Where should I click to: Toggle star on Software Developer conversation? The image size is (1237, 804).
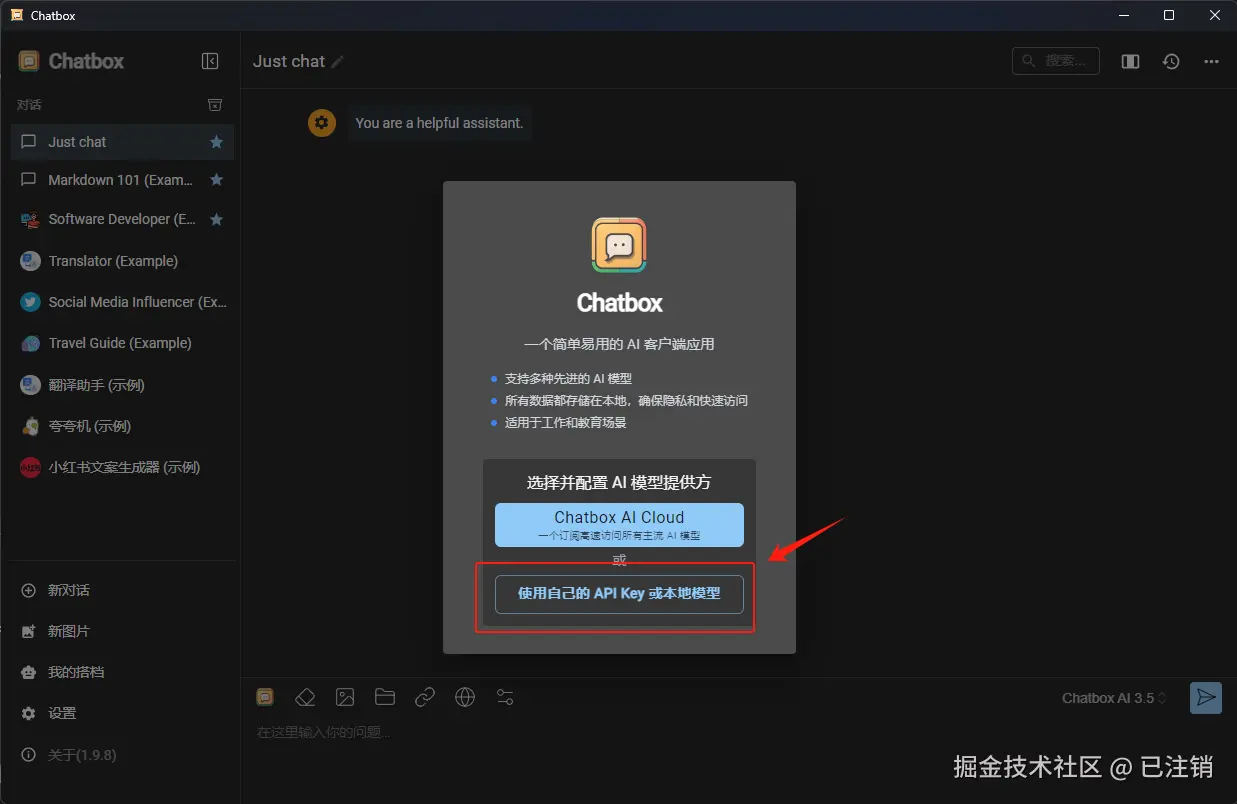click(216, 219)
